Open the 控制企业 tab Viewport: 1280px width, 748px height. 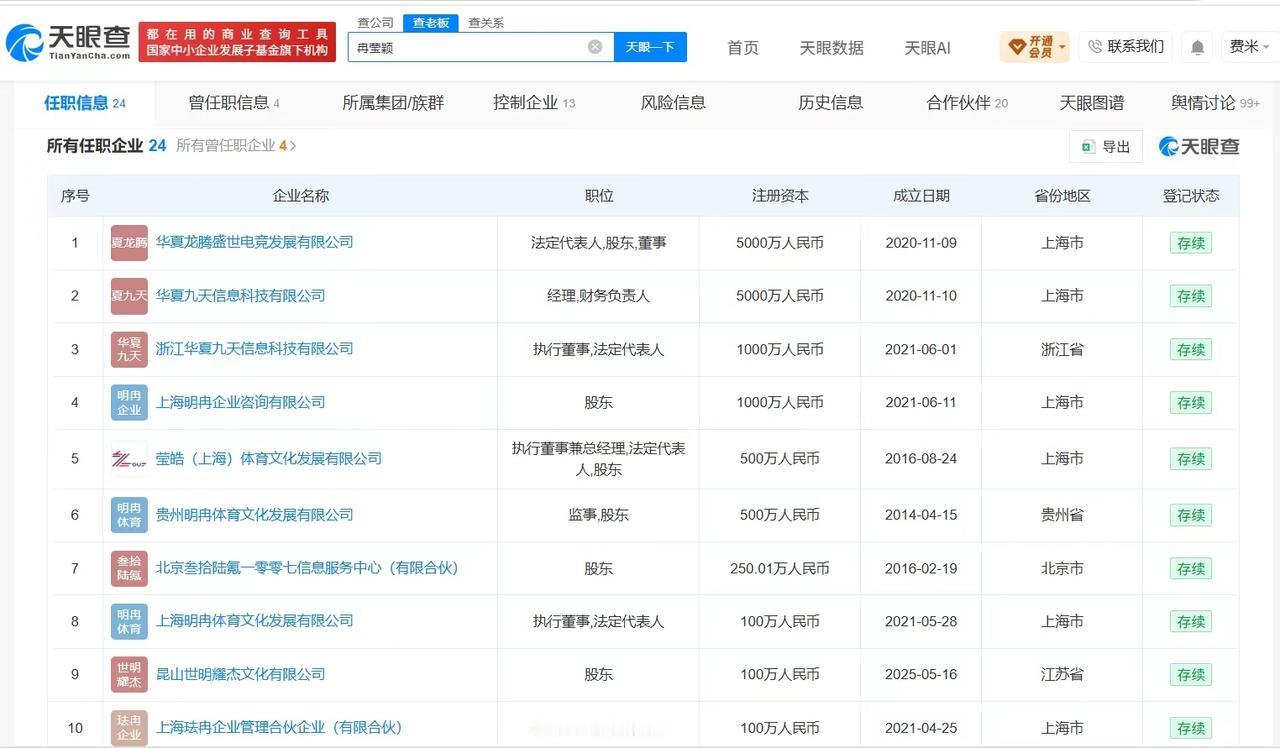tap(534, 103)
